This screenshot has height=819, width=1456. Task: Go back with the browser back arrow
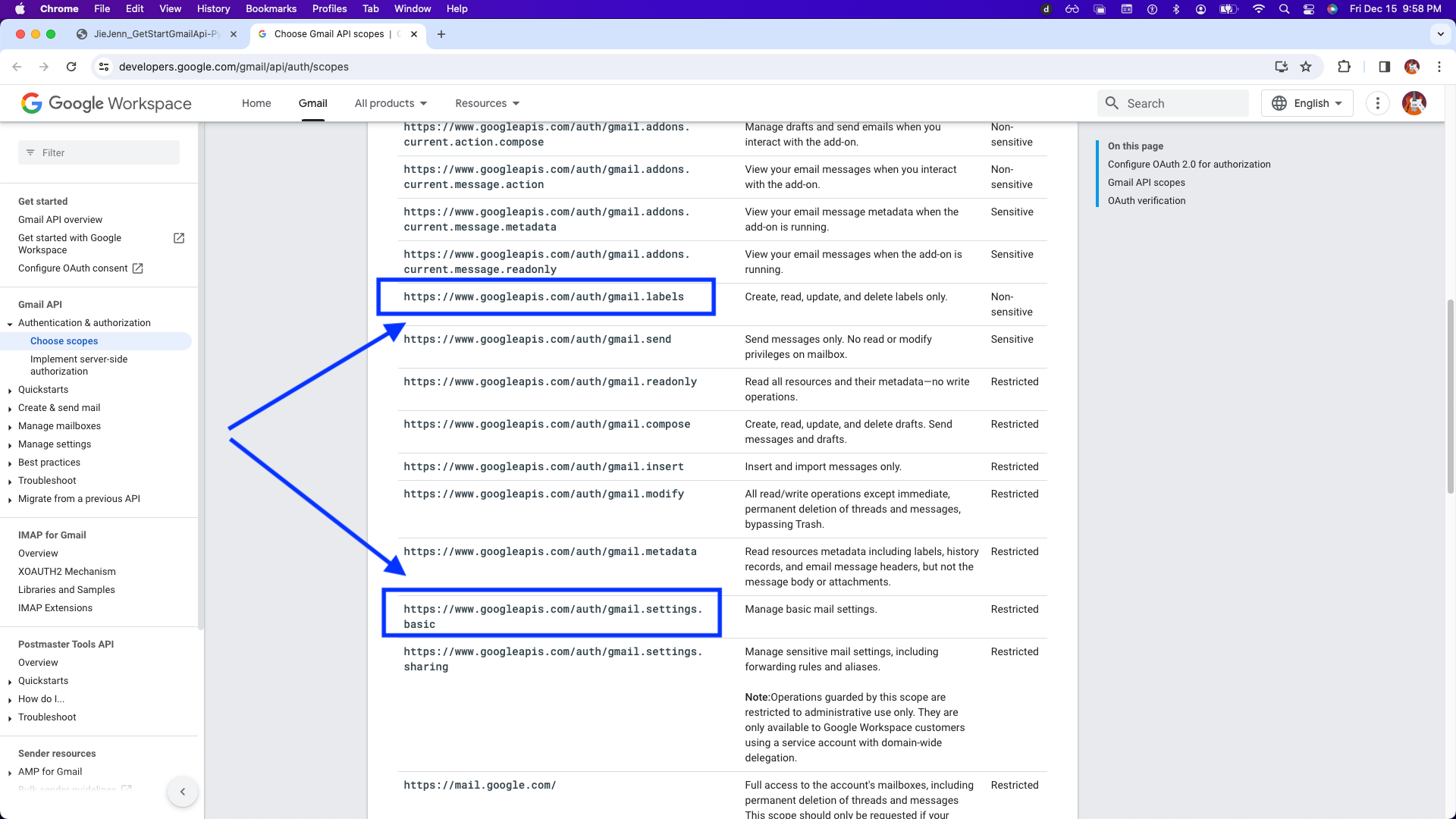pyautogui.click(x=17, y=67)
